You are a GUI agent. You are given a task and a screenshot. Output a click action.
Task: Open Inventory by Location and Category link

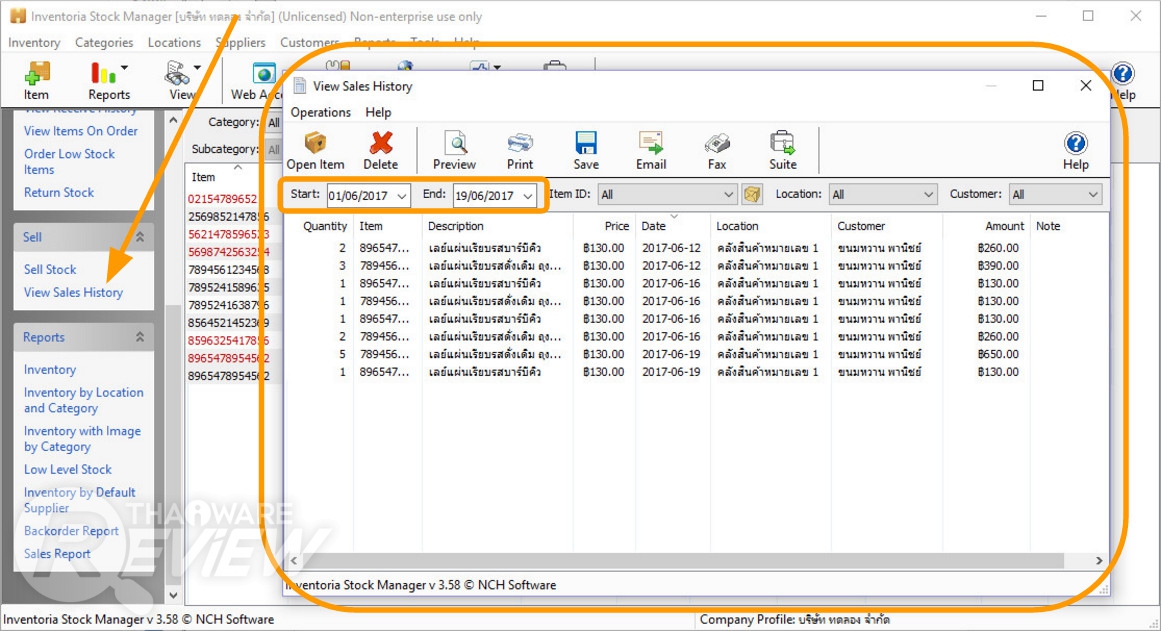click(84, 400)
